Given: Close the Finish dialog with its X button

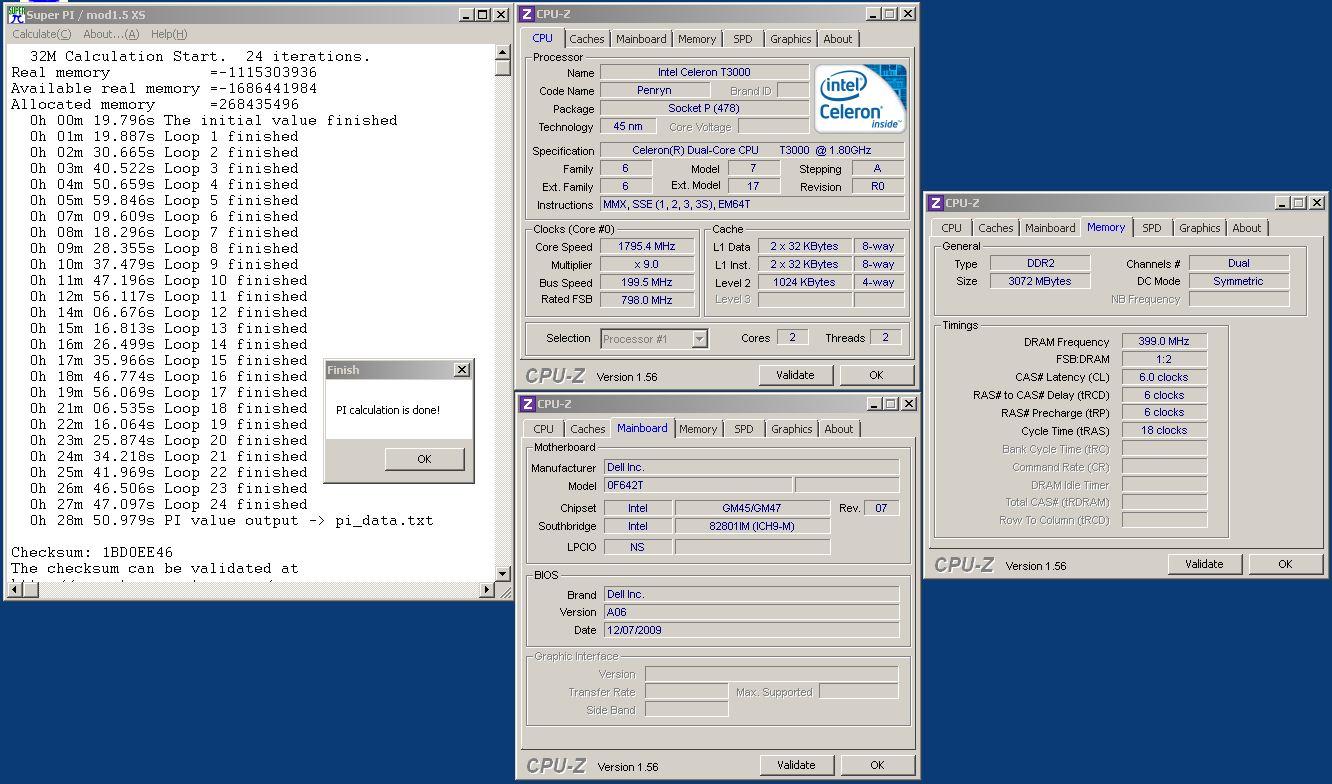Looking at the screenshot, I should coord(461,370).
